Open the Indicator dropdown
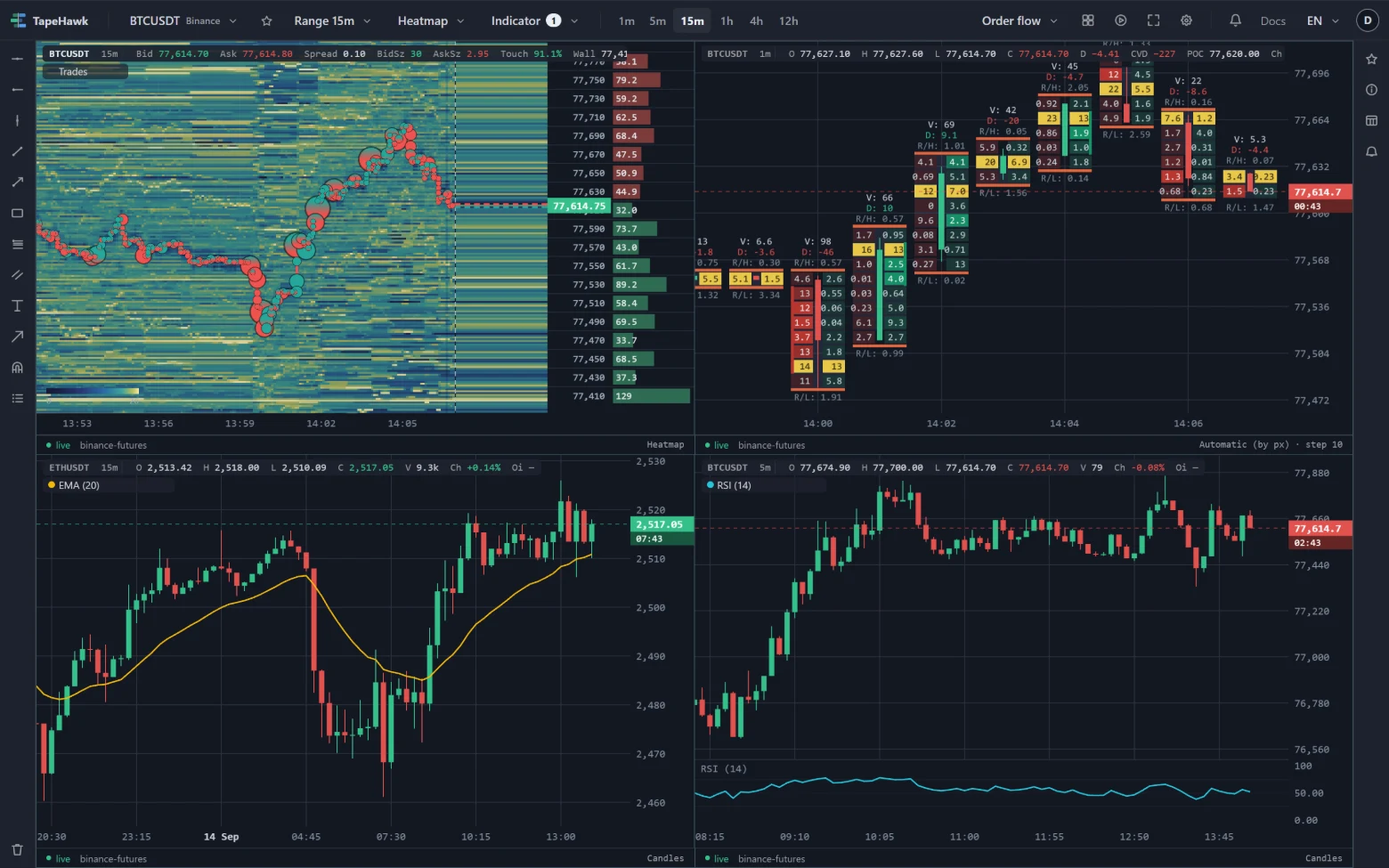 [534, 20]
